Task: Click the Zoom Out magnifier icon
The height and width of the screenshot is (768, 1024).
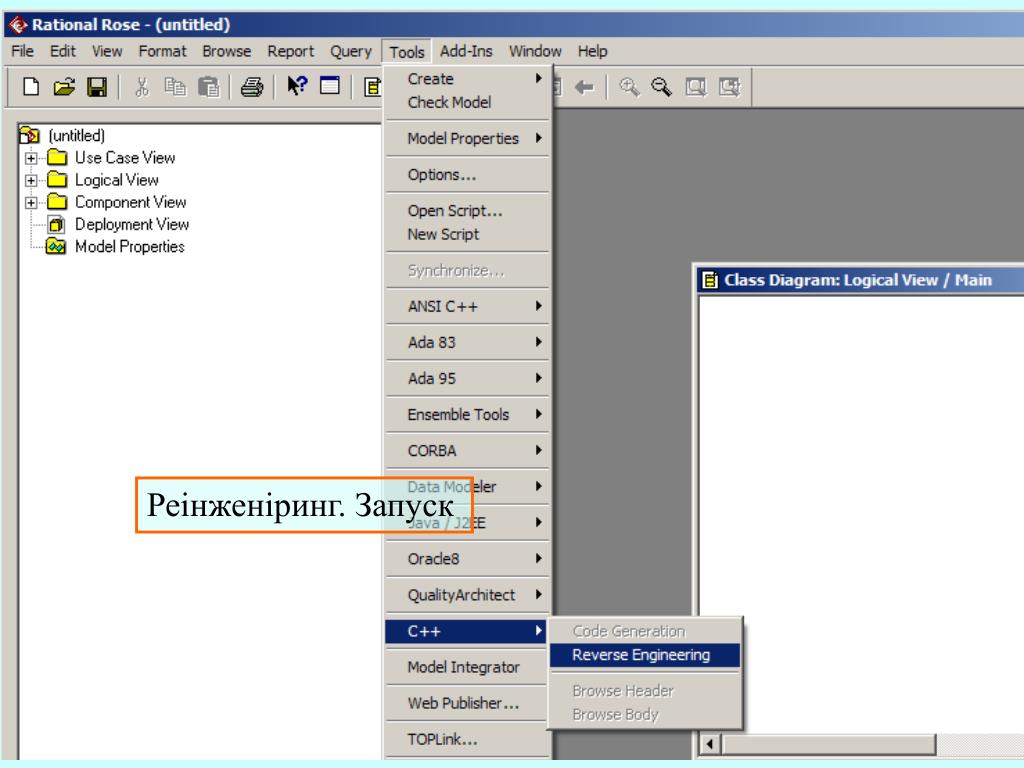Action: [662, 87]
